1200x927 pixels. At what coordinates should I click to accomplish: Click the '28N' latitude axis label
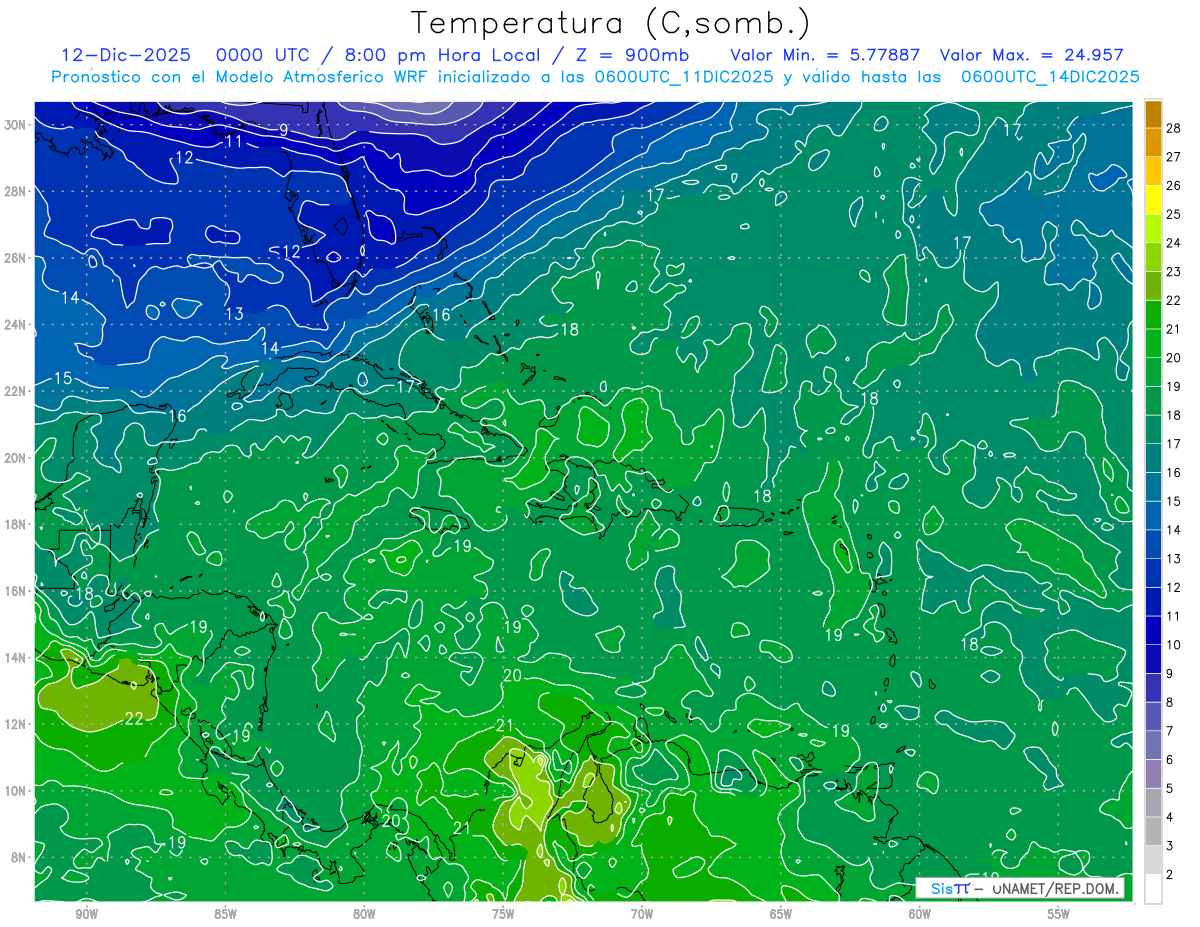15,191
